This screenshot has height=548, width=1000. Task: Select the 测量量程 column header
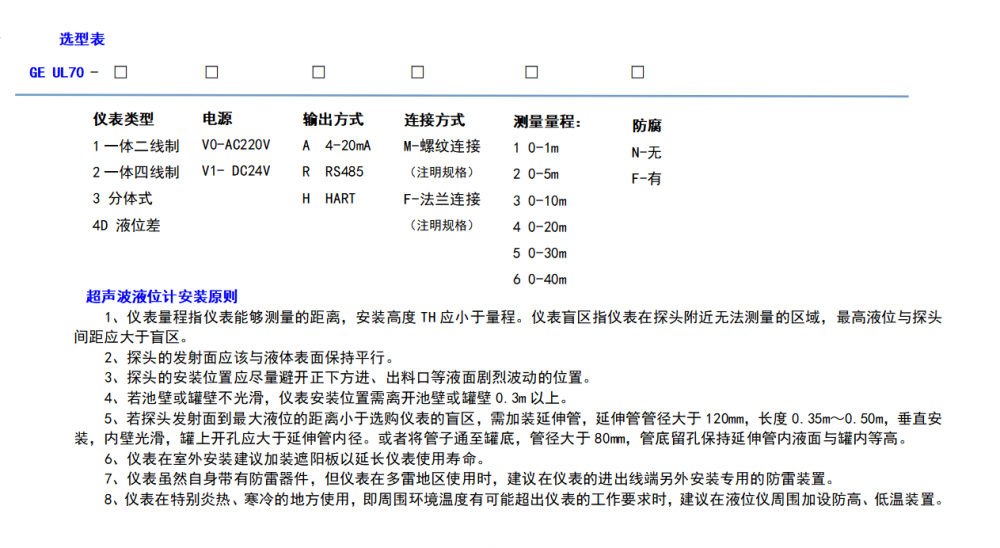[x=547, y=122]
